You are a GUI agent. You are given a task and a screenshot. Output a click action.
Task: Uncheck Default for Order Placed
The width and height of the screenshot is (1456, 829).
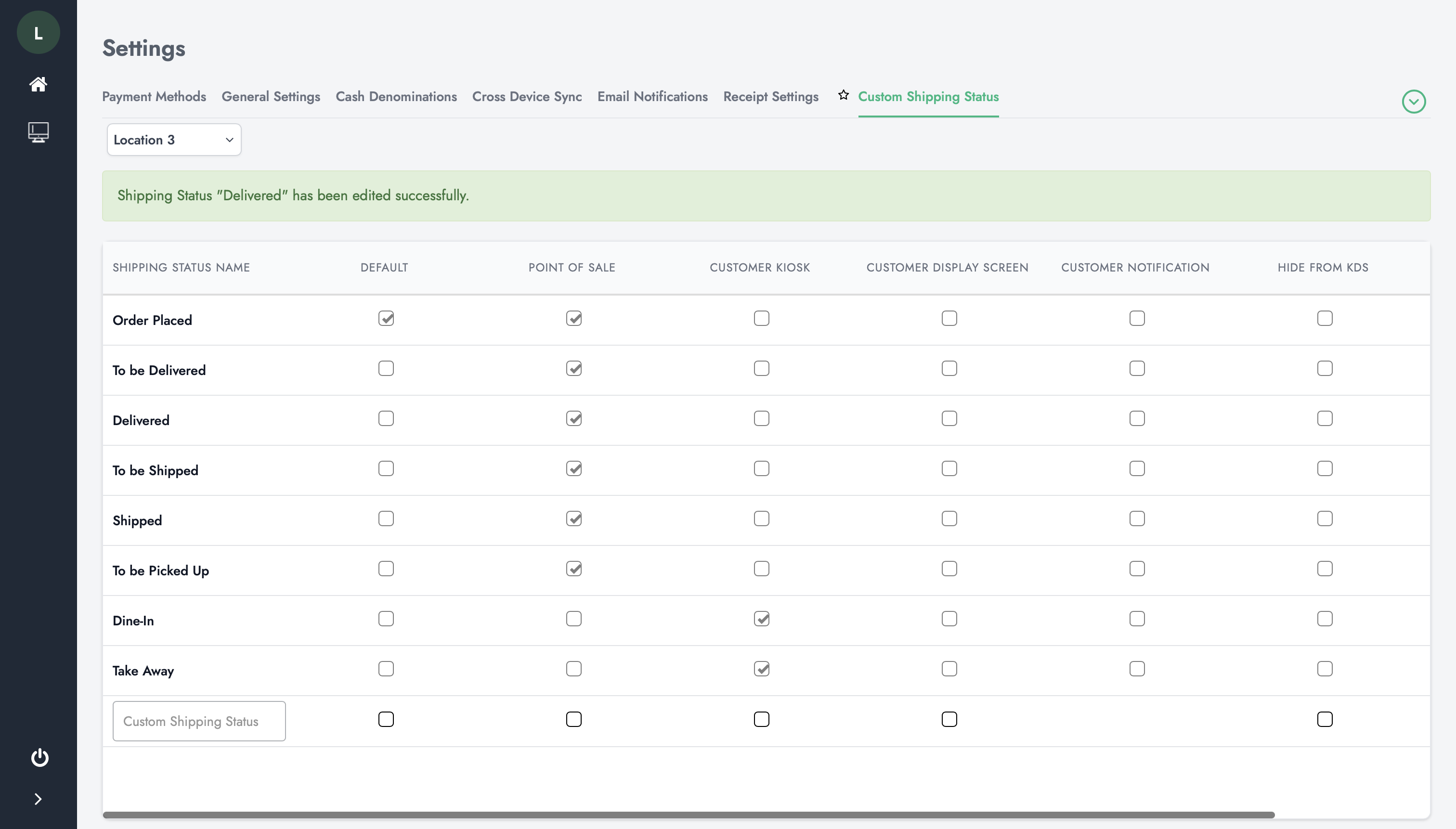[x=386, y=318]
